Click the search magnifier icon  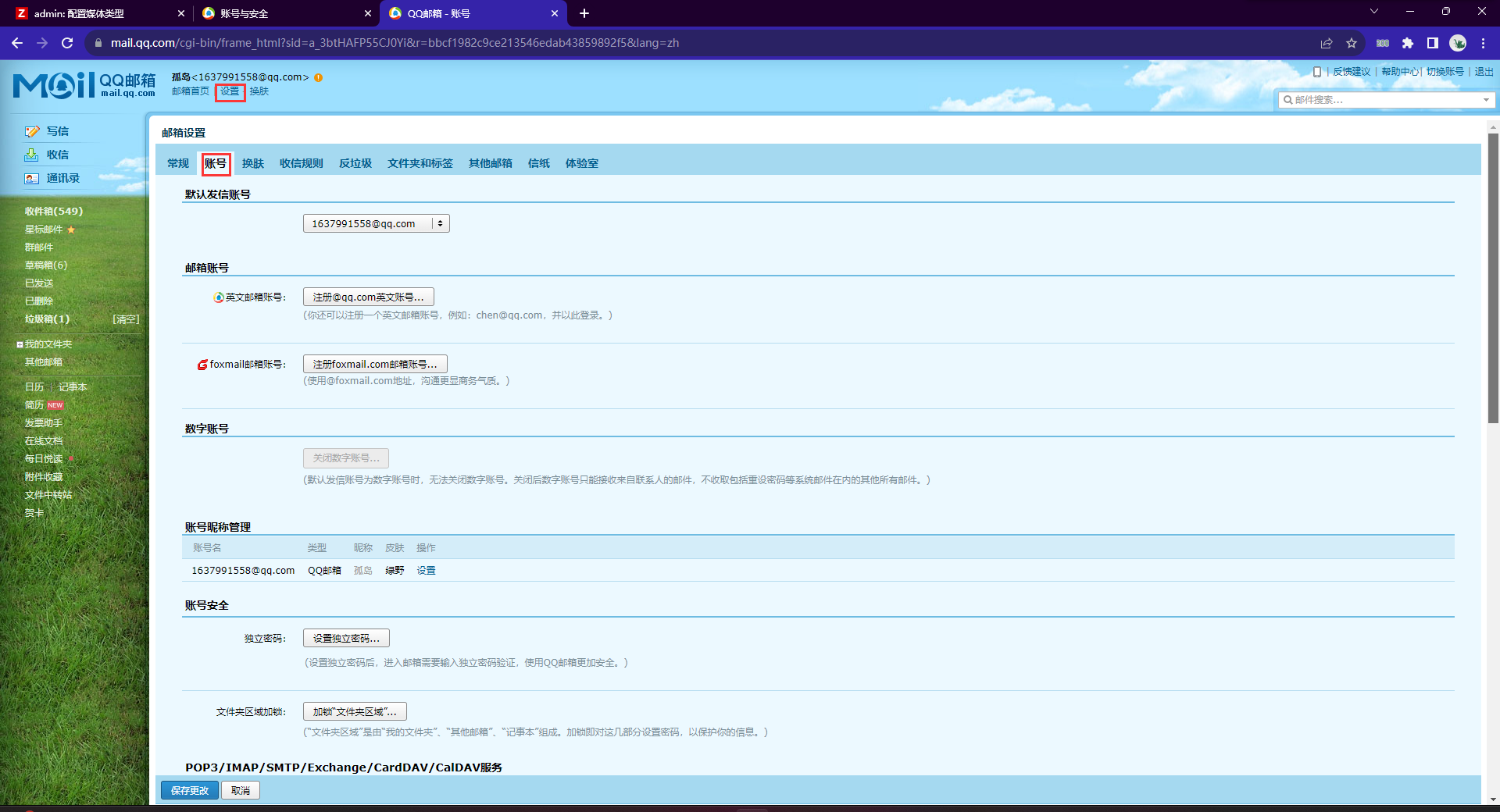(x=1287, y=100)
